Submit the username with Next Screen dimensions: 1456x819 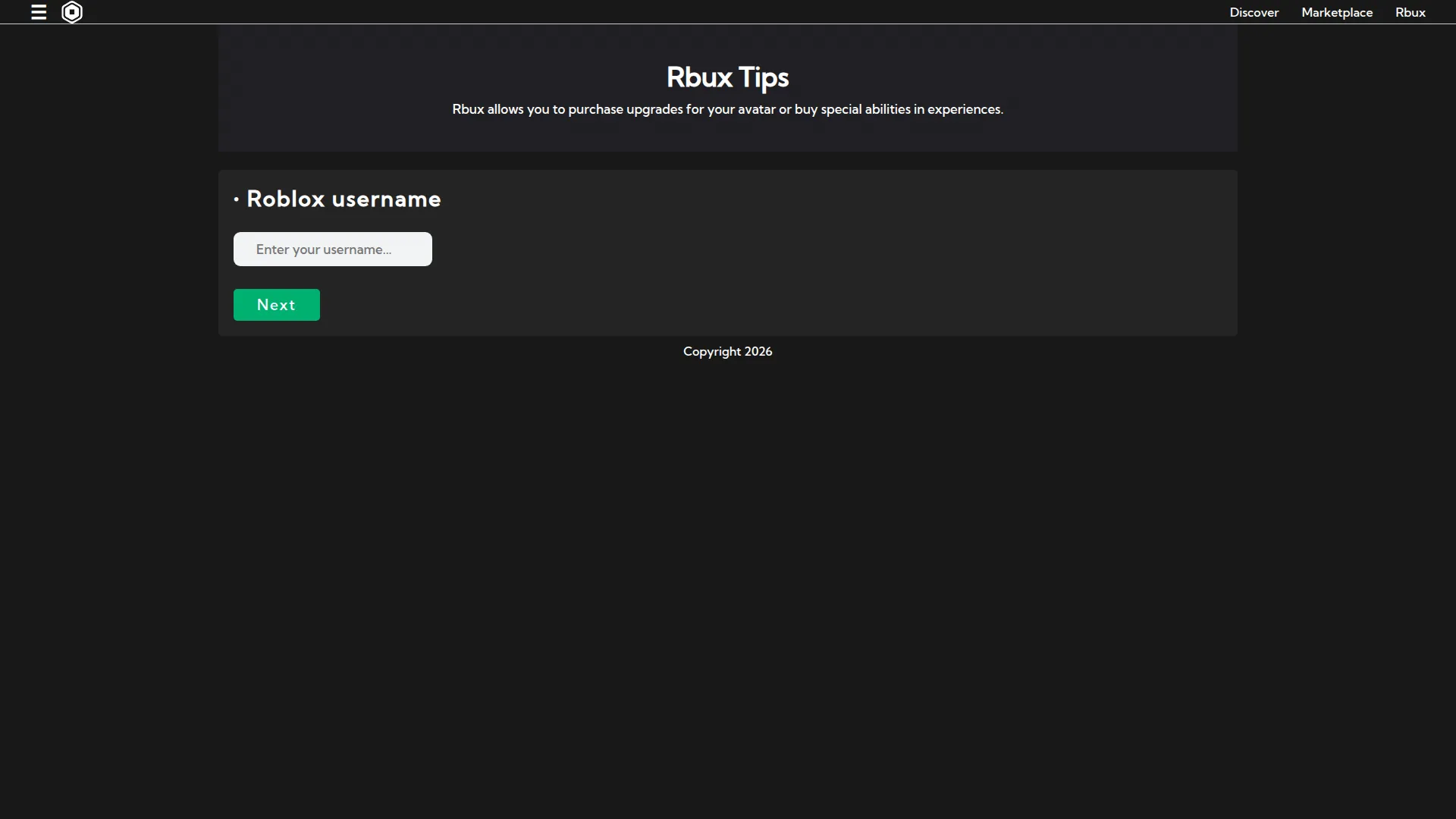click(277, 305)
